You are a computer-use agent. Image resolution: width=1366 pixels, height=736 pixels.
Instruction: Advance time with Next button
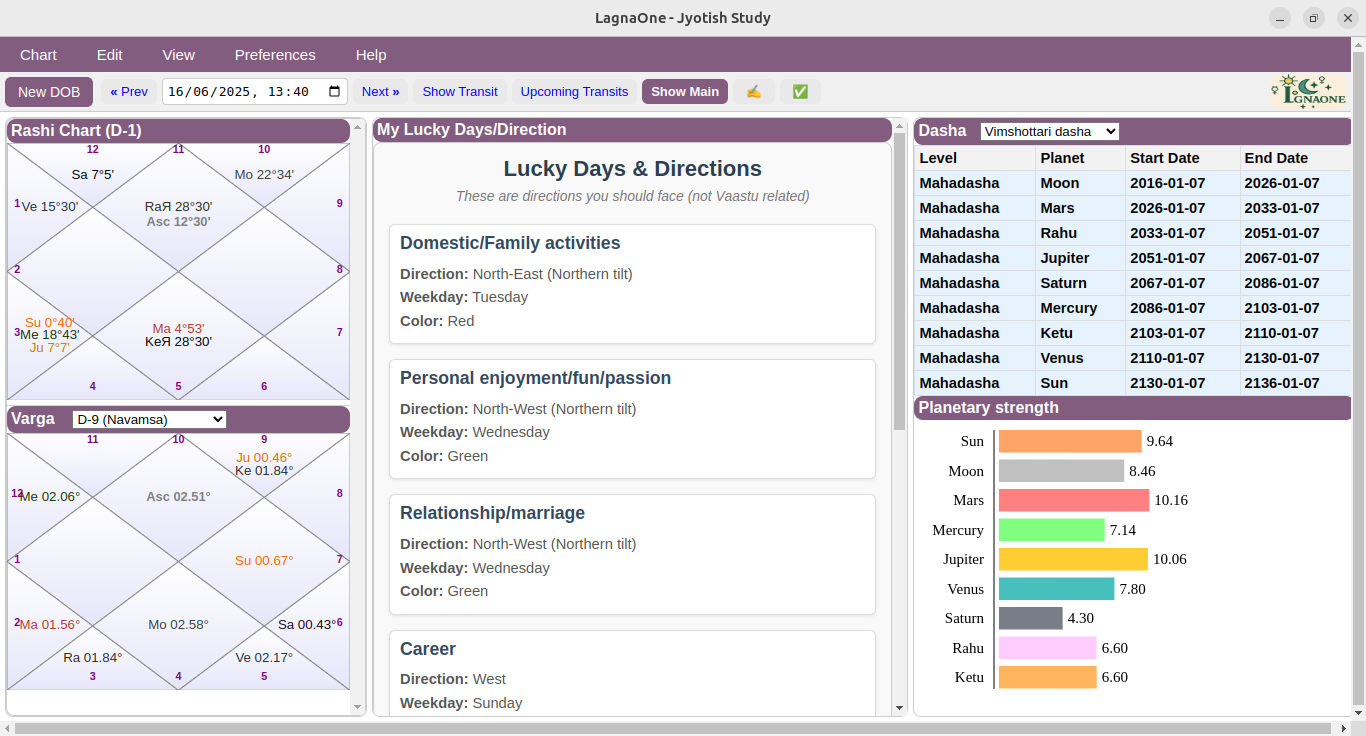pos(380,92)
